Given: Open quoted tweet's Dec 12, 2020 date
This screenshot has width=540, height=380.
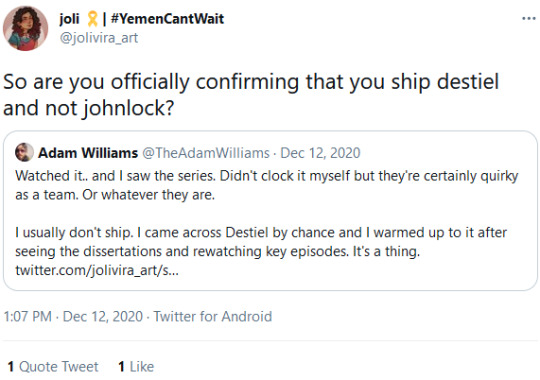Looking at the screenshot, I should pos(320,153).
